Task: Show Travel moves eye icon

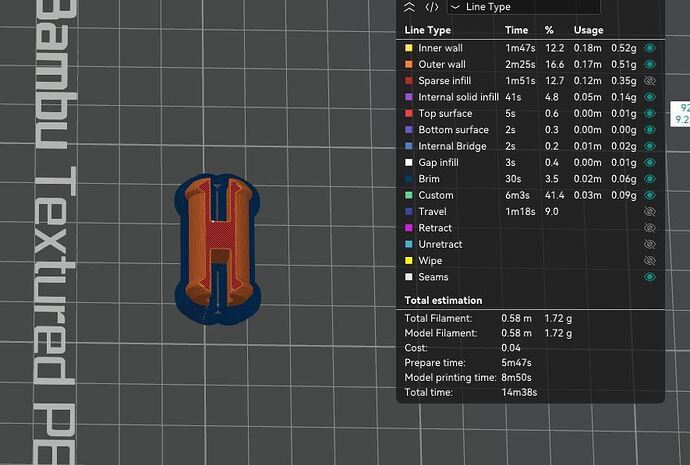Action: click(650, 212)
